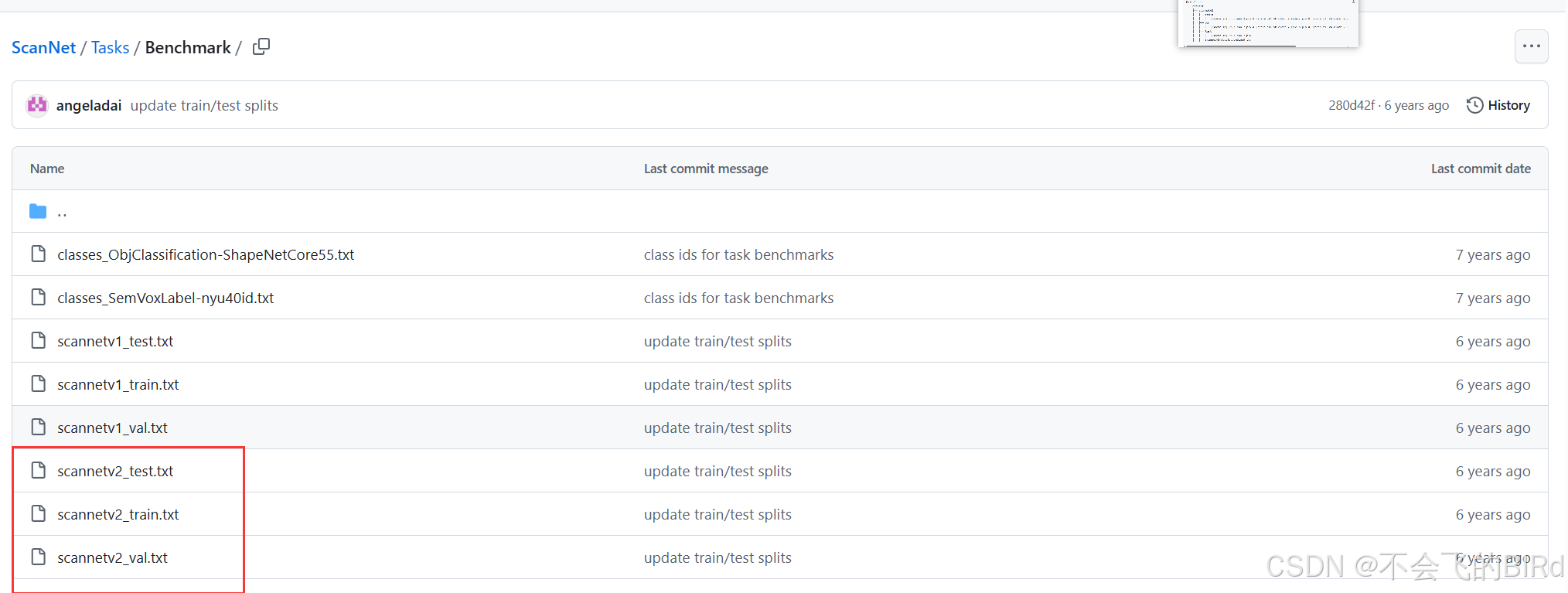Copy the Benchmark path with copy icon
Image resolution: width=1568 pixels, height=593 pixels.
tap(261, 47)
